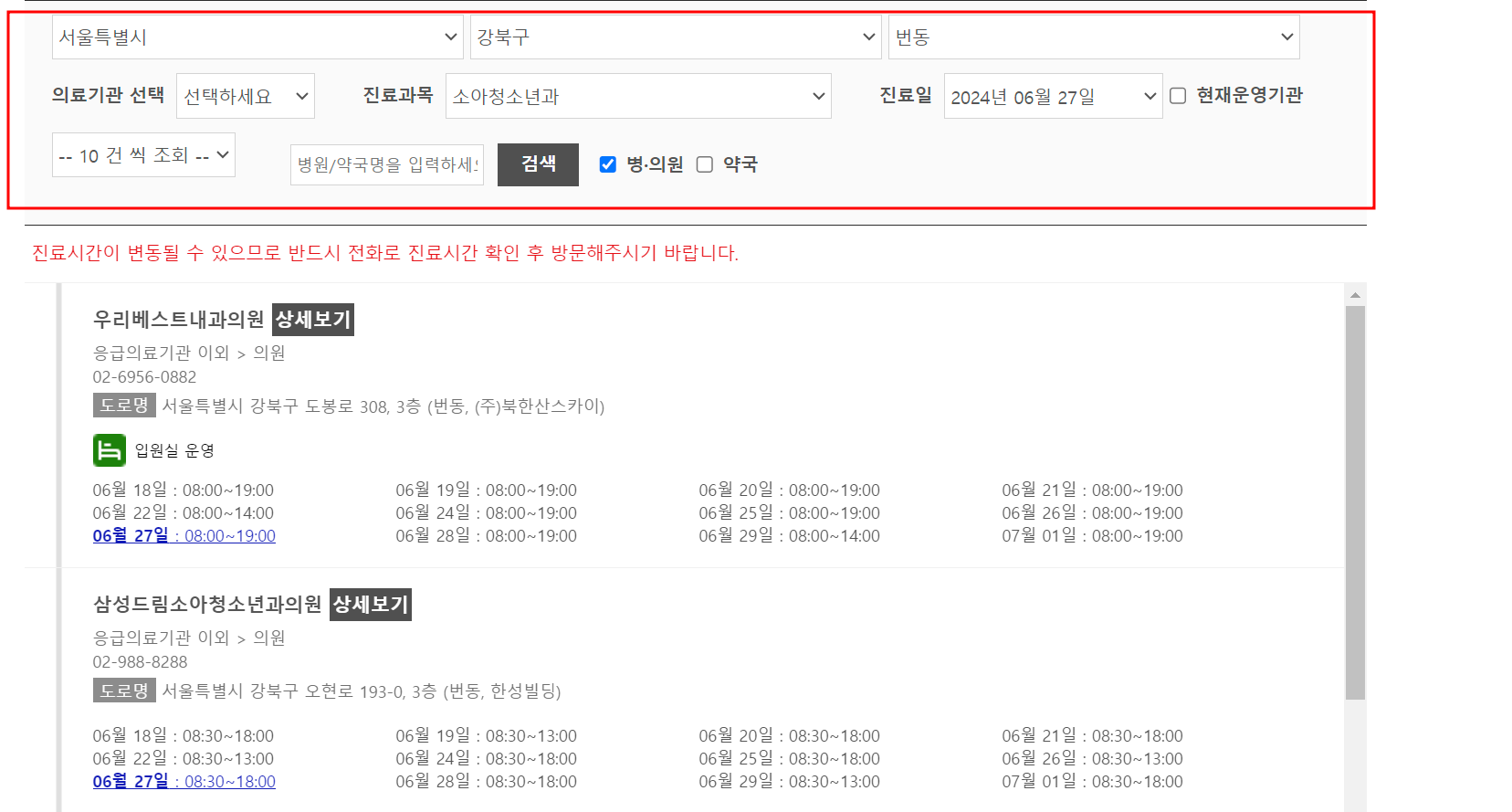Viewport: 1512px width, 812px height.
Task: Click 07월 01일 : 08:30~18:00 entry
Action: 1092,782
